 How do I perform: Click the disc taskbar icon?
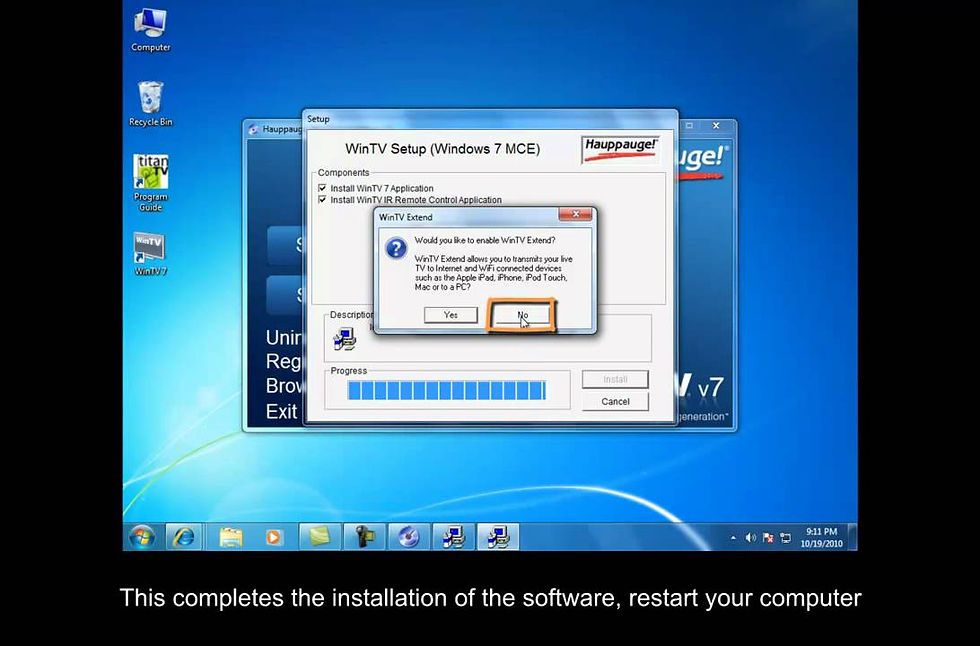[x=409, y=537]
